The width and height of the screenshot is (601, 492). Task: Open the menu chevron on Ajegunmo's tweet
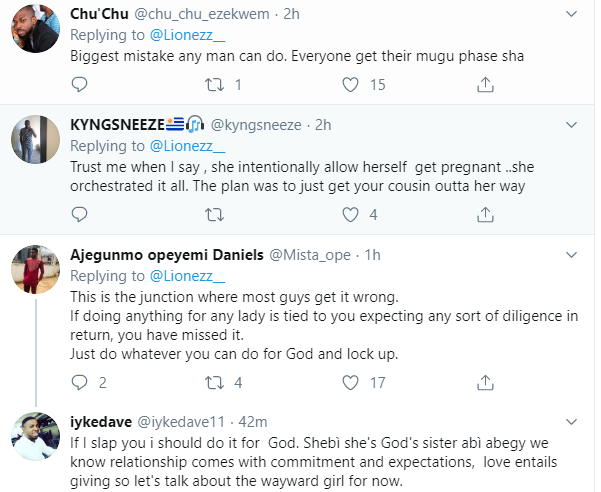571,255
